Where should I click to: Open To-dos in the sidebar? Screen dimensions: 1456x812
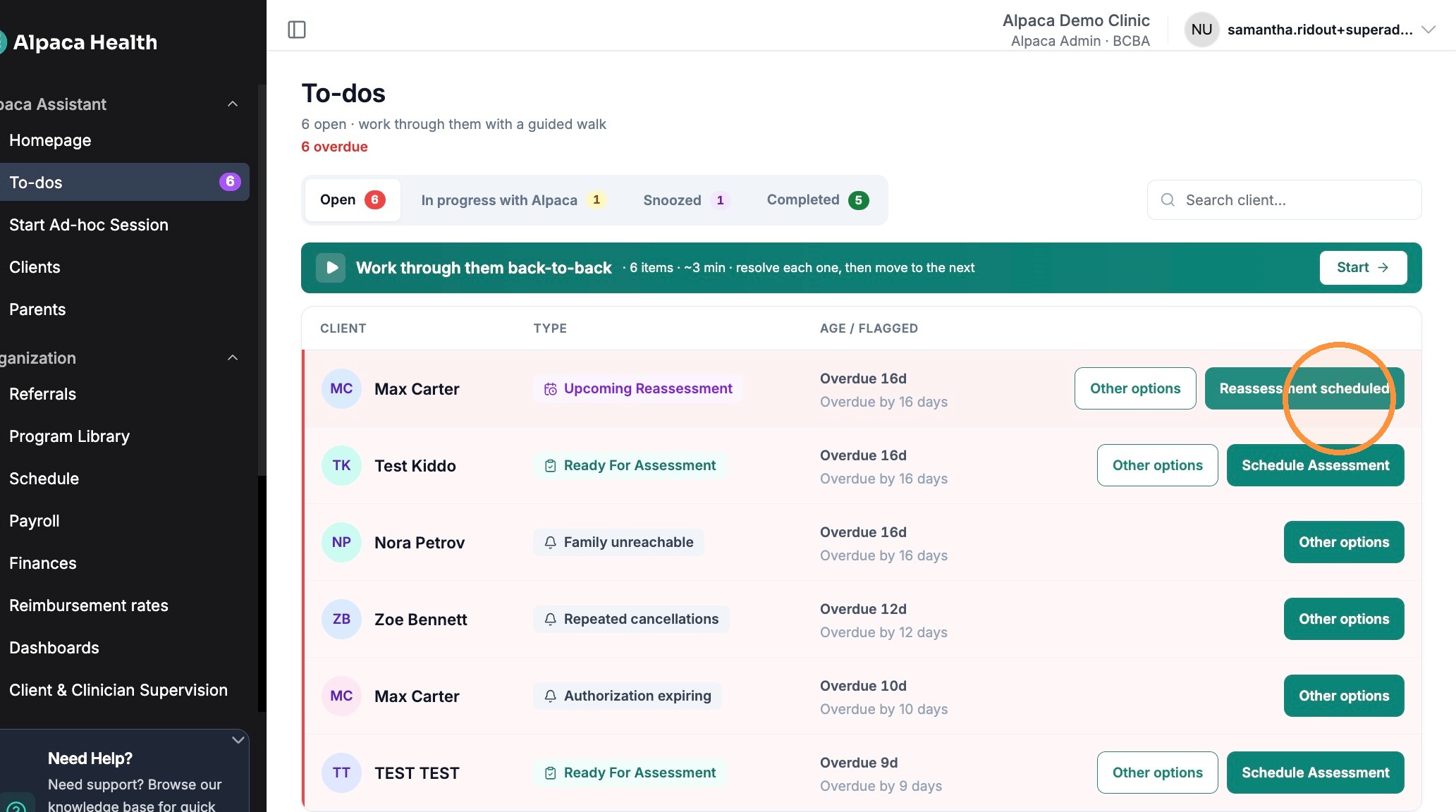coord(125,182)
